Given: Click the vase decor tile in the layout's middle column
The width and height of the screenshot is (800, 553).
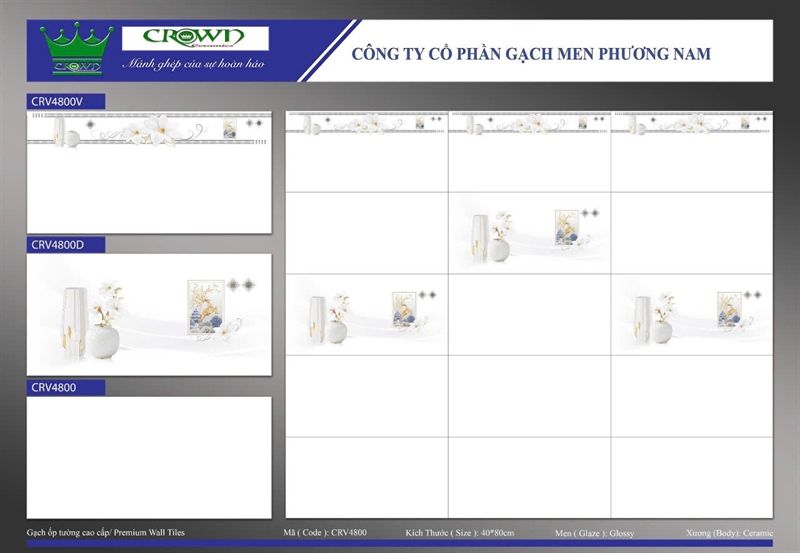Looking at the screenshot, I should (x=530, y=233).
